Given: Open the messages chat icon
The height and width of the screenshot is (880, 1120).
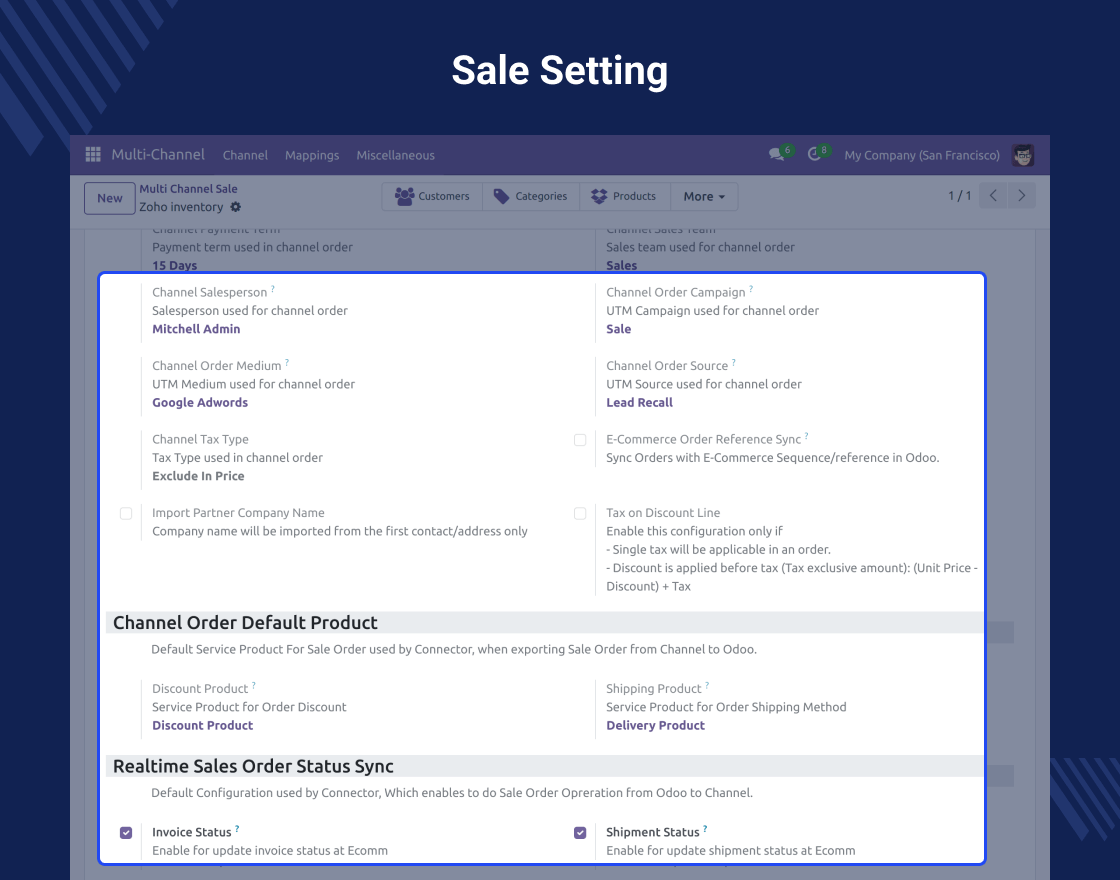Looking at the screenshot, I should (x=776, y=154).
